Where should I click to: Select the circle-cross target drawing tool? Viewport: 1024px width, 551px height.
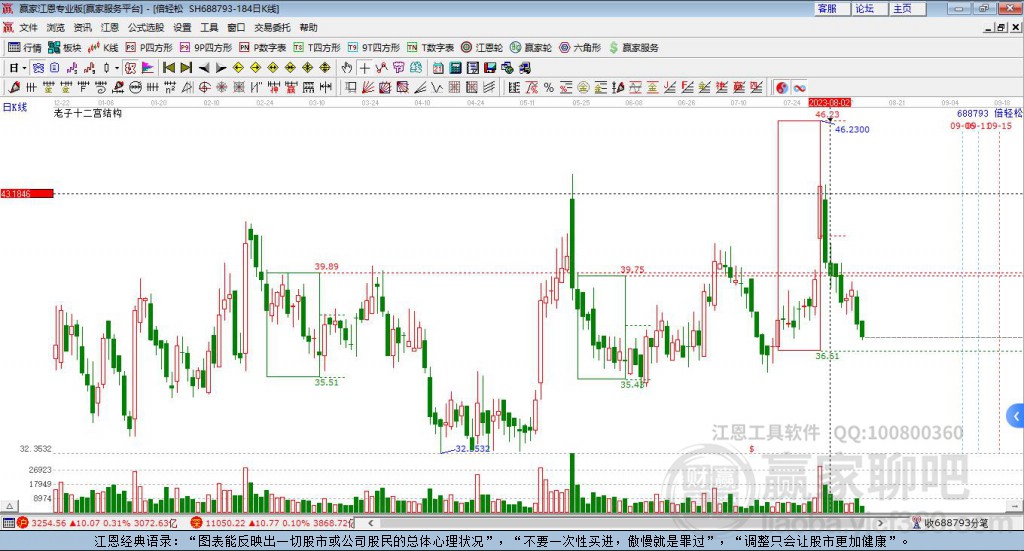(204, 87)
